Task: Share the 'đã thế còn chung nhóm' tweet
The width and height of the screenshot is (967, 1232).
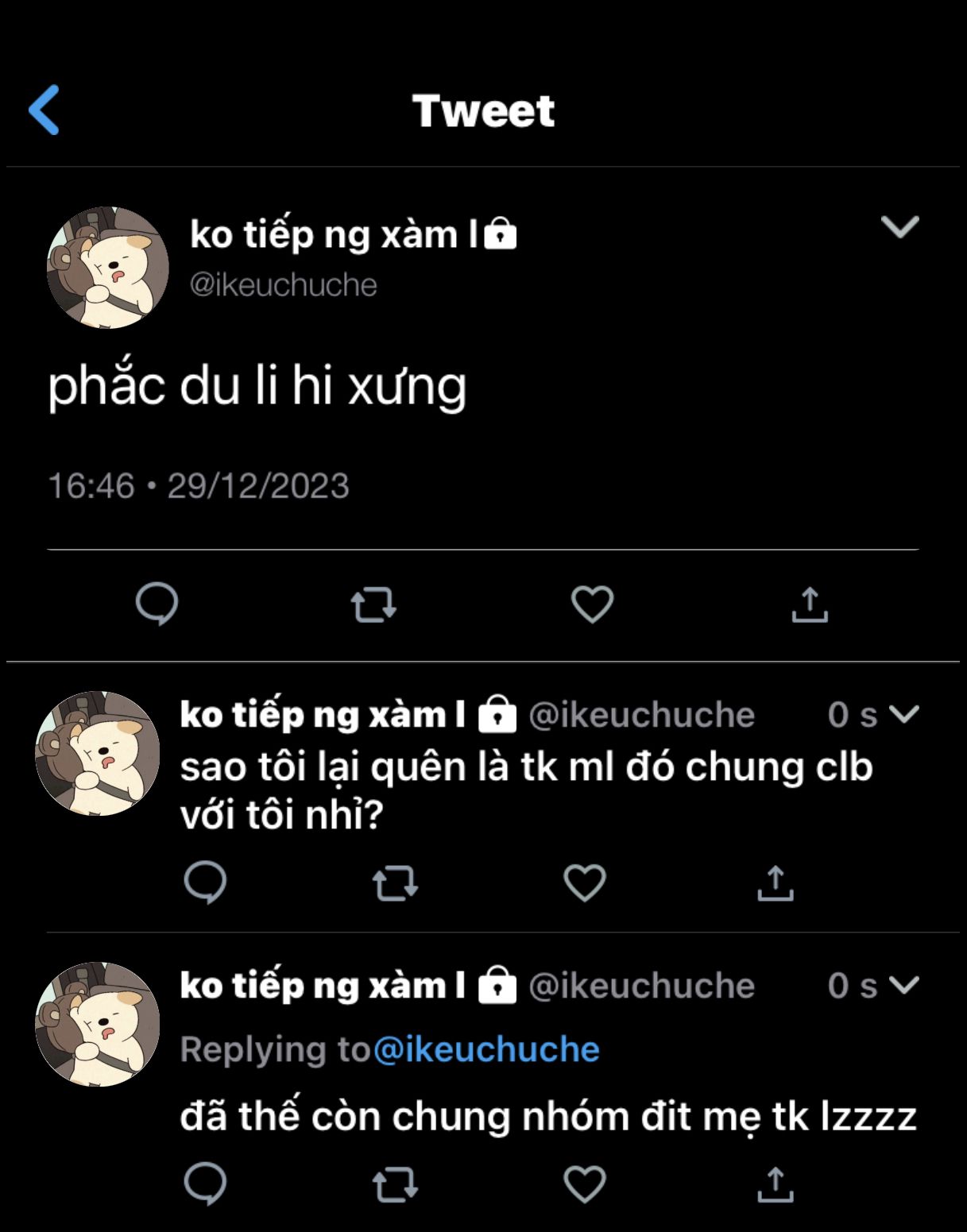Action: pyautogui.click(x=776, y=1184)
